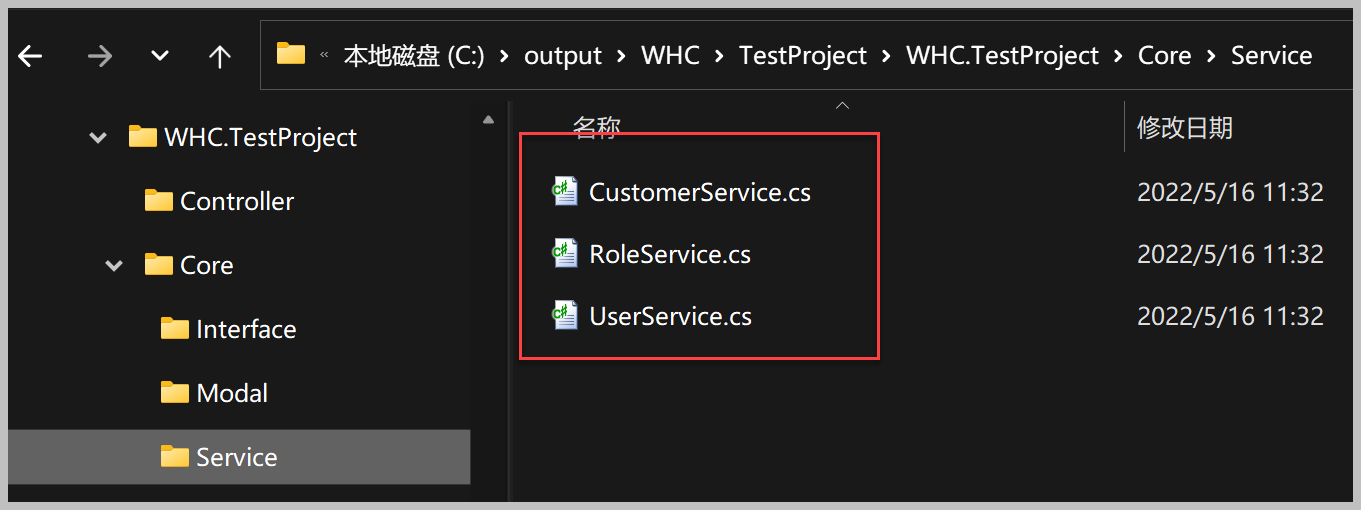Show hidden breadcrumb path double-chevron

(x=324, y=55)
